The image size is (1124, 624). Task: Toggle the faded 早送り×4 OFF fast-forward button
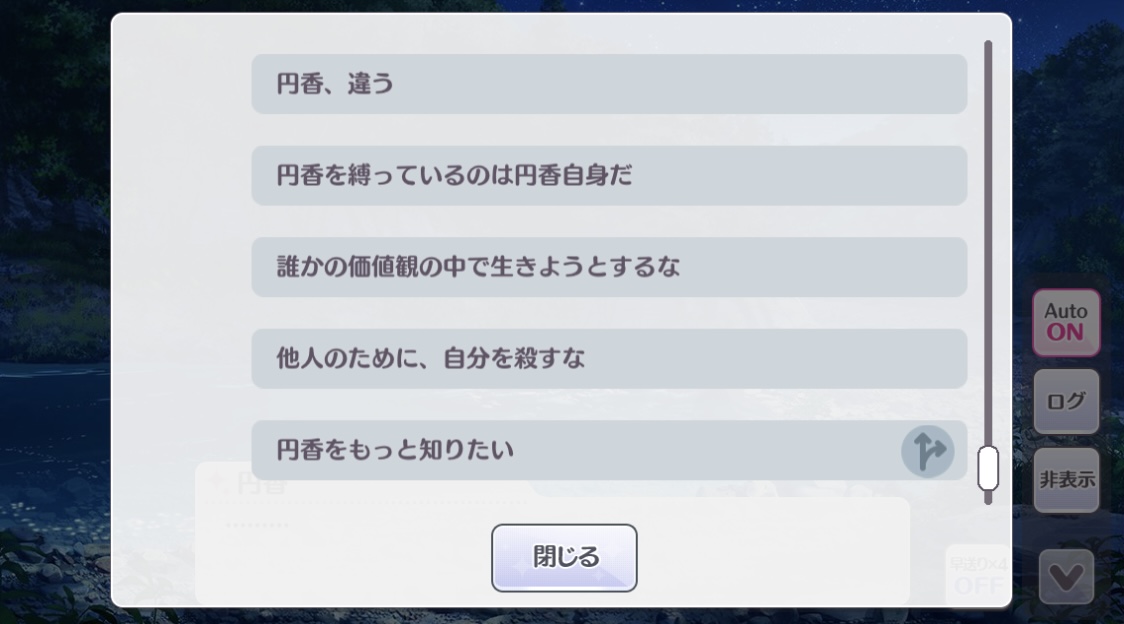978,575
